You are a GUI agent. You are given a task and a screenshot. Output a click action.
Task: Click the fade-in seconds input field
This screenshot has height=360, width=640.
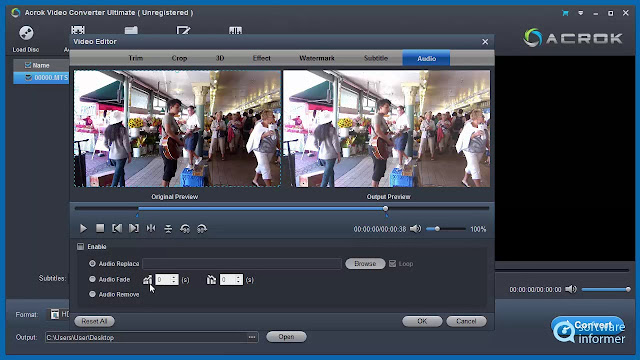(x=163, y=280)
